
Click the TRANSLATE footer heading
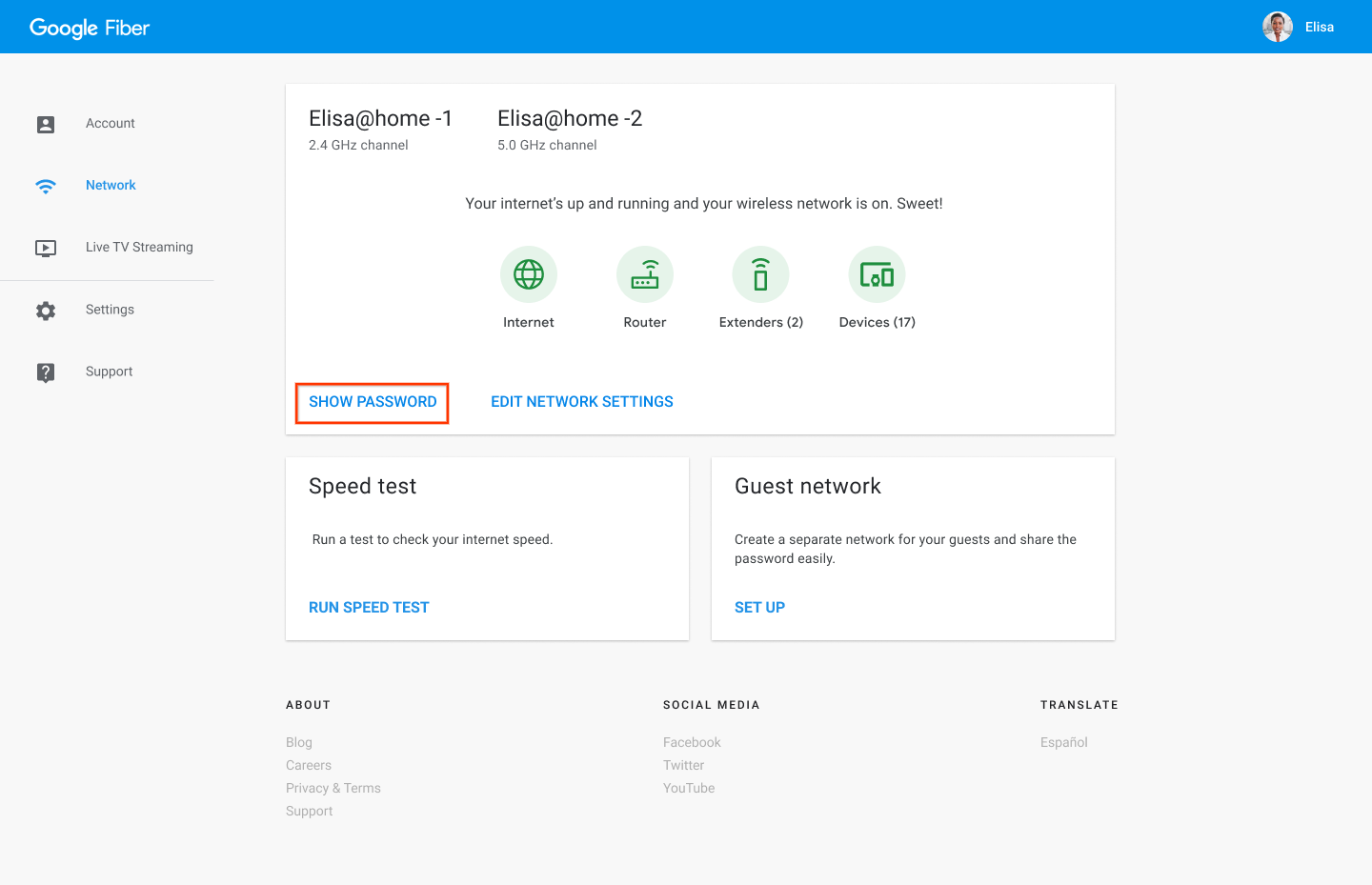1079,705
